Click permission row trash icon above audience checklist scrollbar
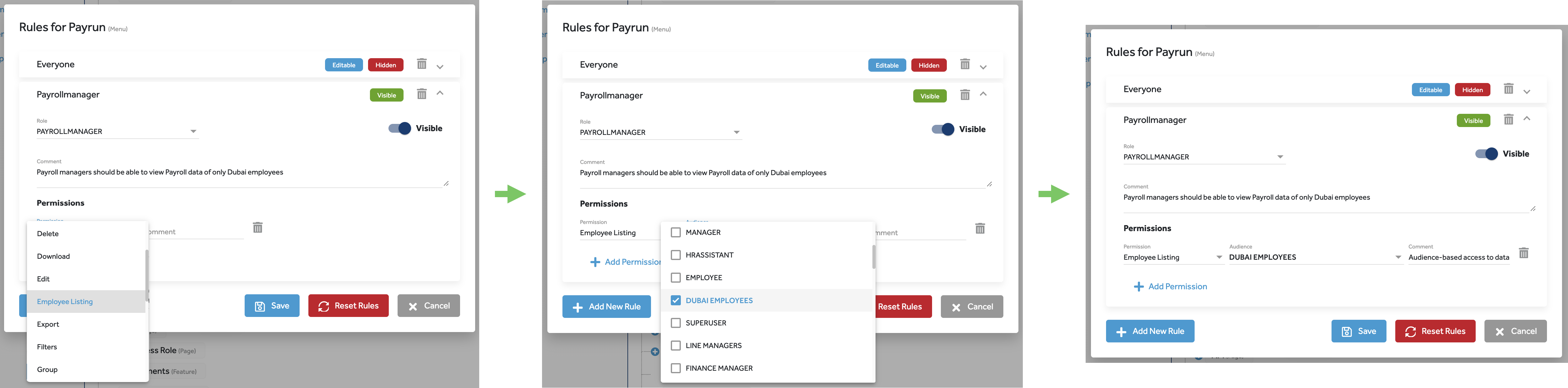The height and width of the screenshot is (388, 1568). (980, 228)
